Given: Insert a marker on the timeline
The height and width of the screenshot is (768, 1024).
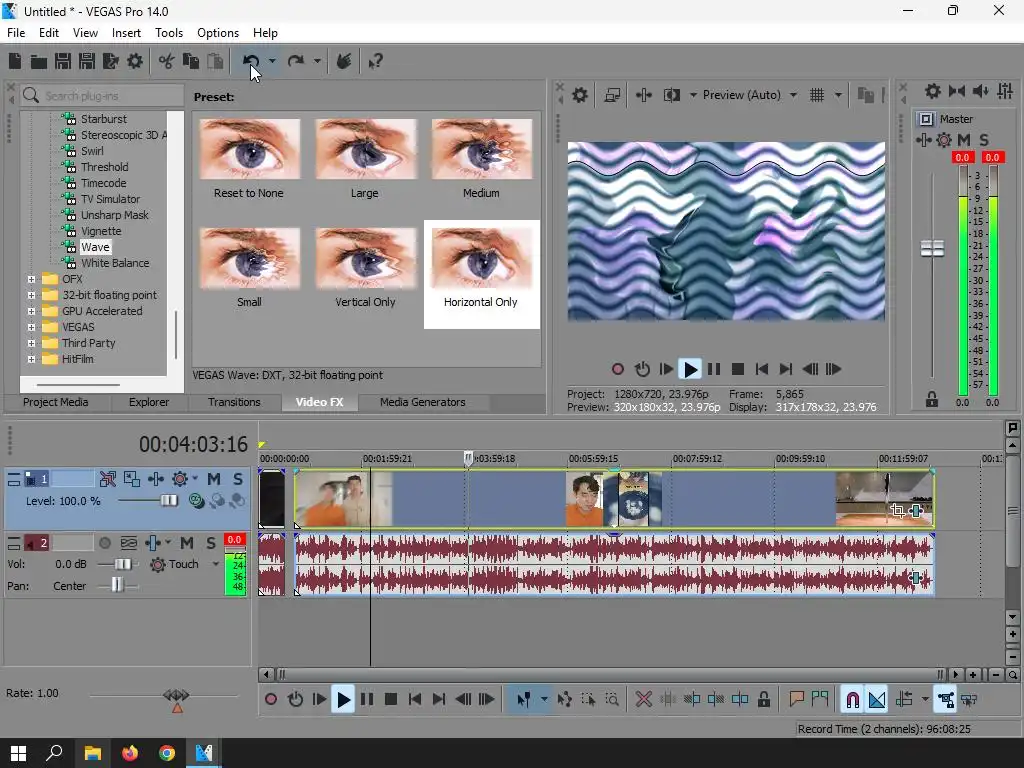Looking at the screenshot, I should coord(796,699).
